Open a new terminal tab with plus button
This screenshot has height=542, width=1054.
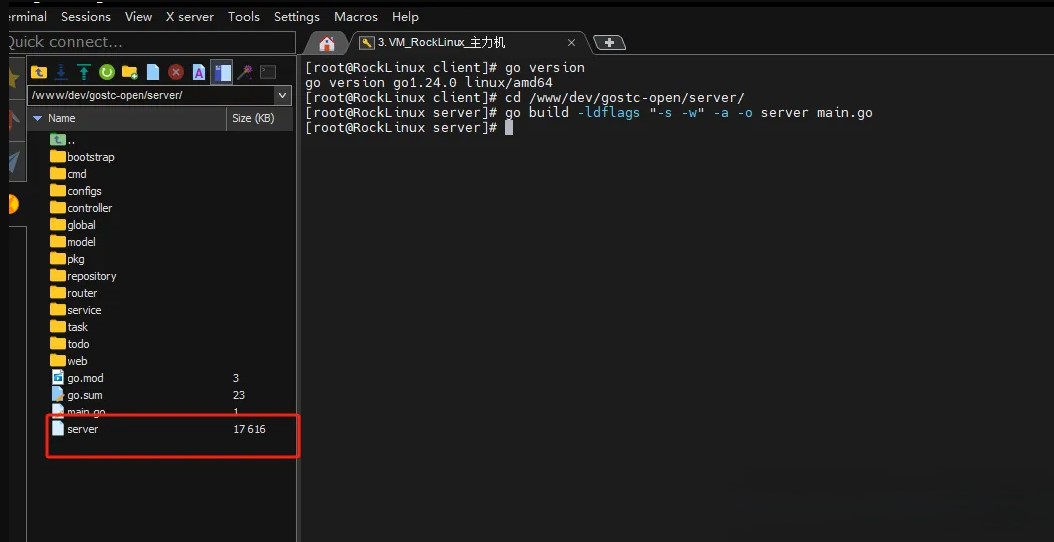tap(609, 42)
